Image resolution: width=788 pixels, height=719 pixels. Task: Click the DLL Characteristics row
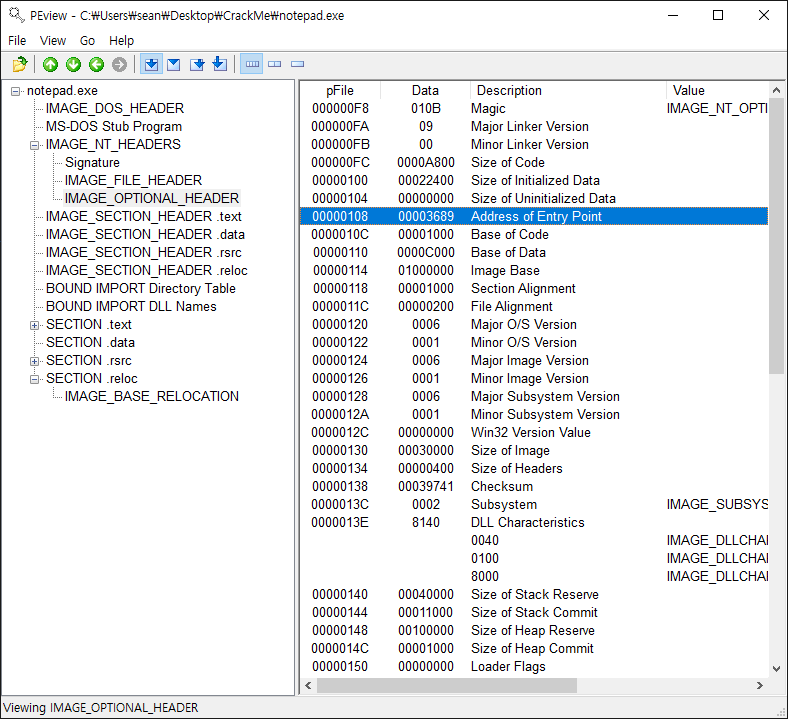[x=534, y=523]
